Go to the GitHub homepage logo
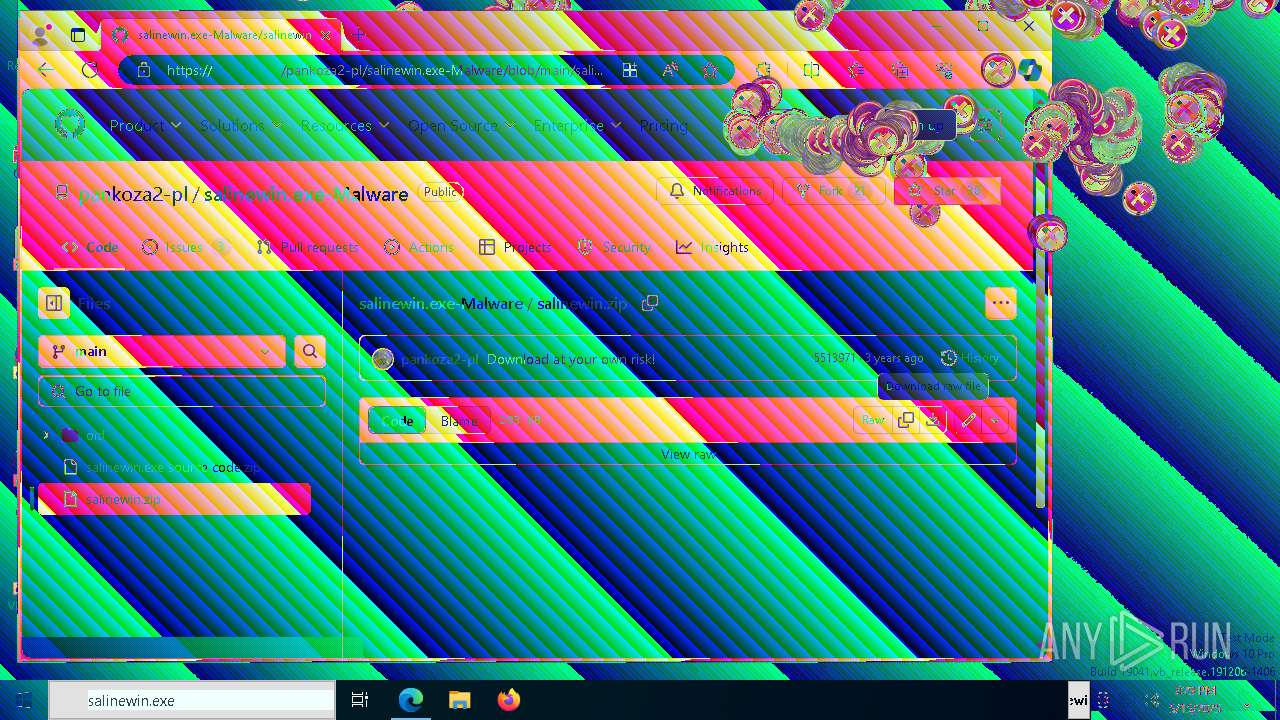The height and width of the screenshot is (720, 1280). pyautogui.click(x=70, y=125)
